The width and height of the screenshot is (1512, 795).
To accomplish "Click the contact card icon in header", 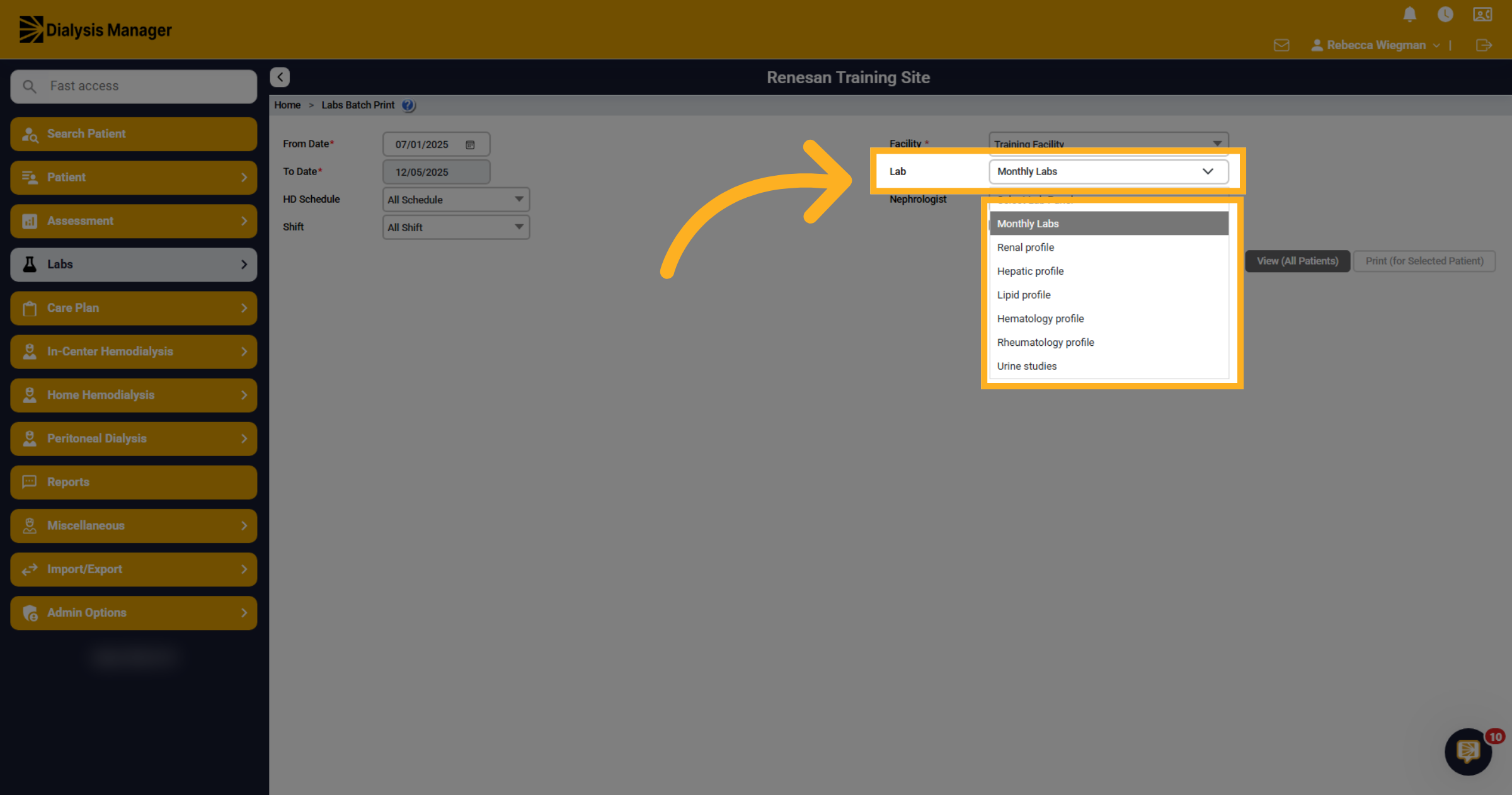I will (x=1482, y=14).
